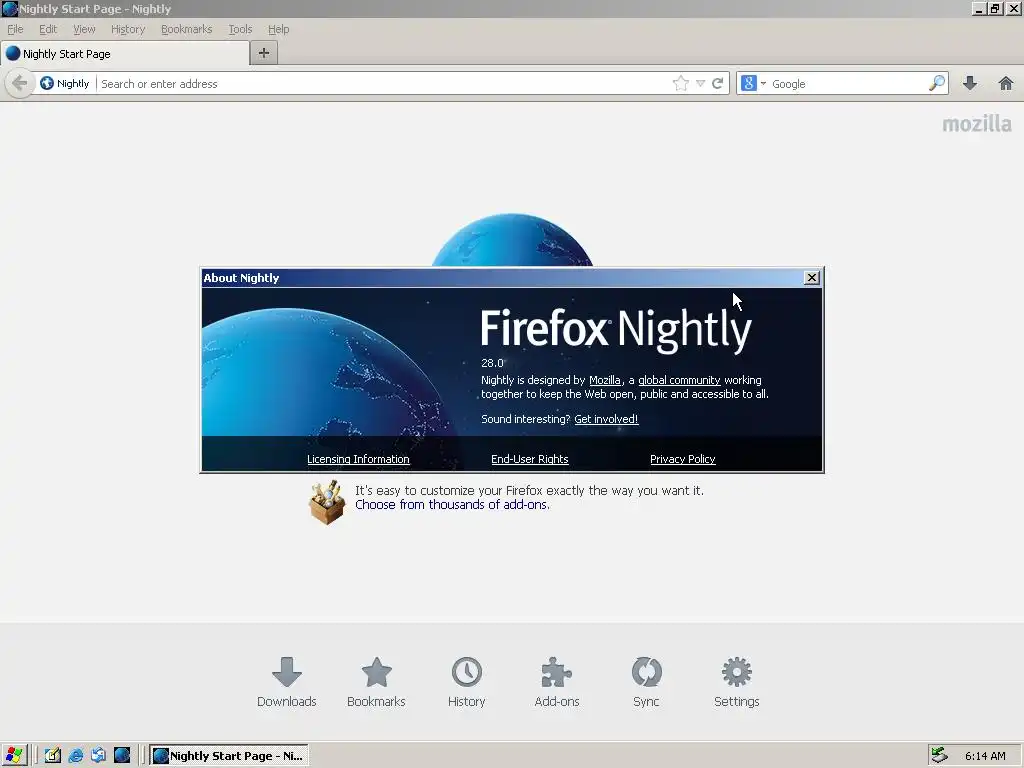Close the About Nightly dialog
This screenshot has width=1024, height=768.
click(x=811, y=278)
